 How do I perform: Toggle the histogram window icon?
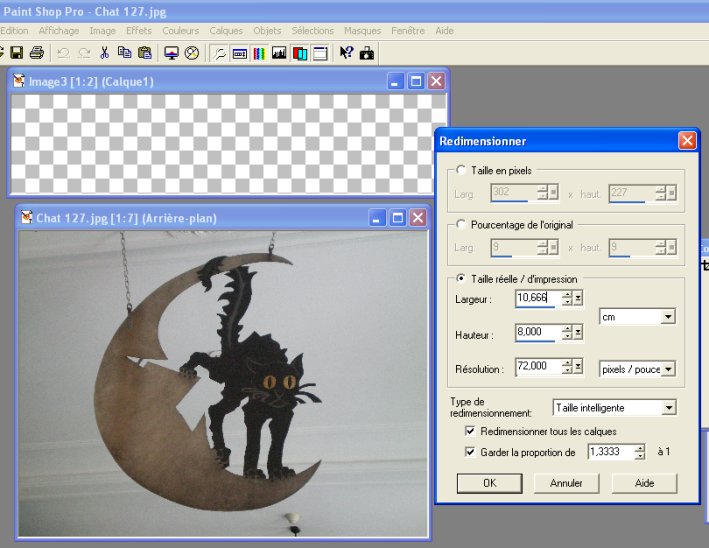click(279, 53)
